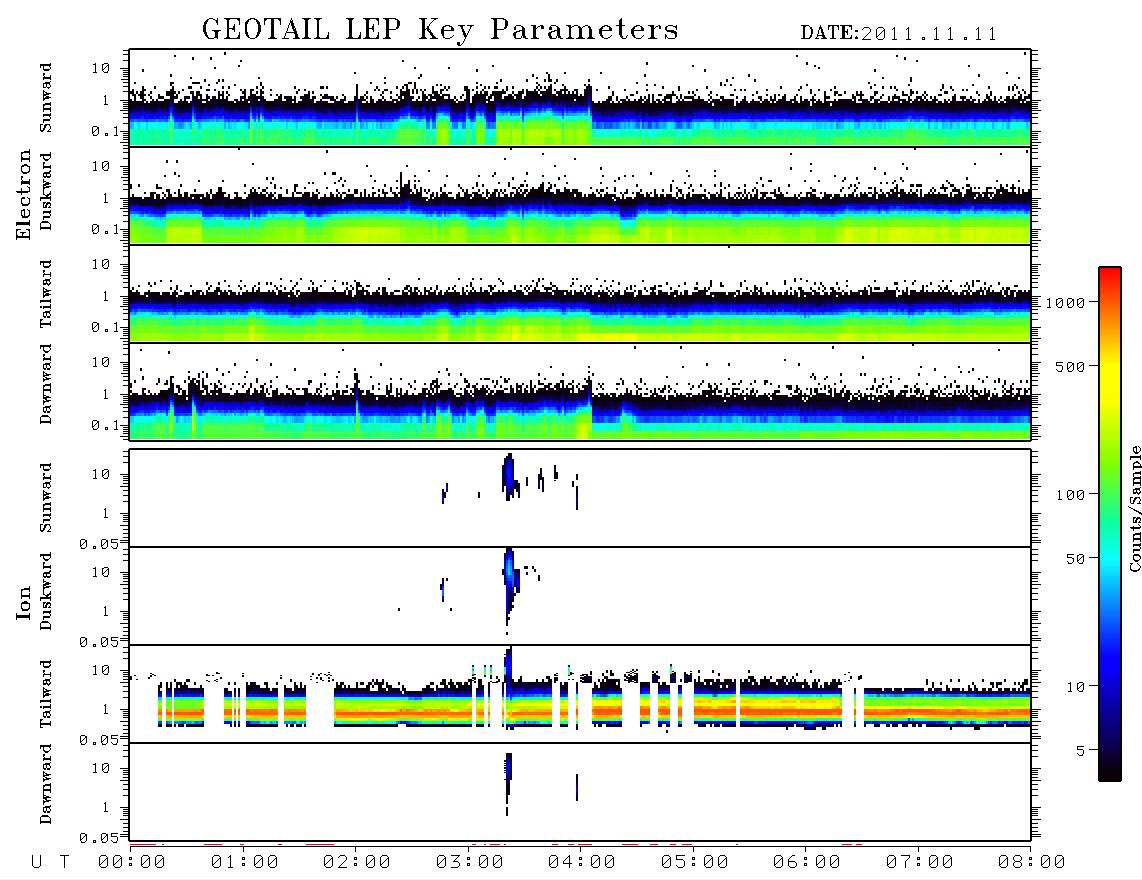Click the 07:00 time axis tick
This screenshot has height=880, width=1142.
click(x=920, y=863)
